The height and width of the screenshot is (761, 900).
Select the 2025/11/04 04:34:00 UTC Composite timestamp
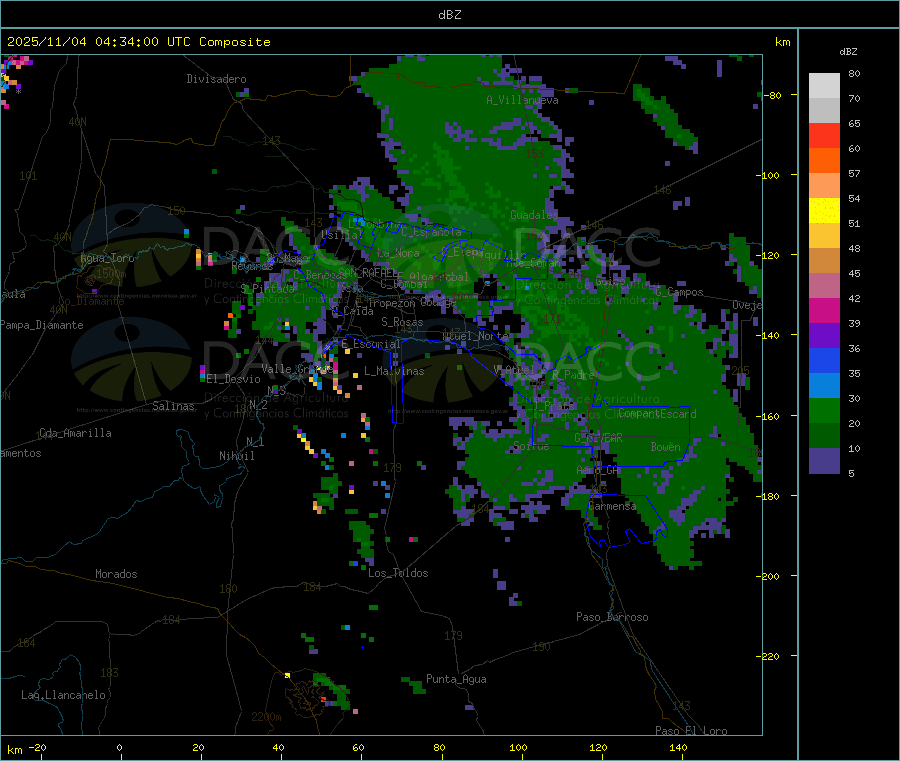(138, 42)
